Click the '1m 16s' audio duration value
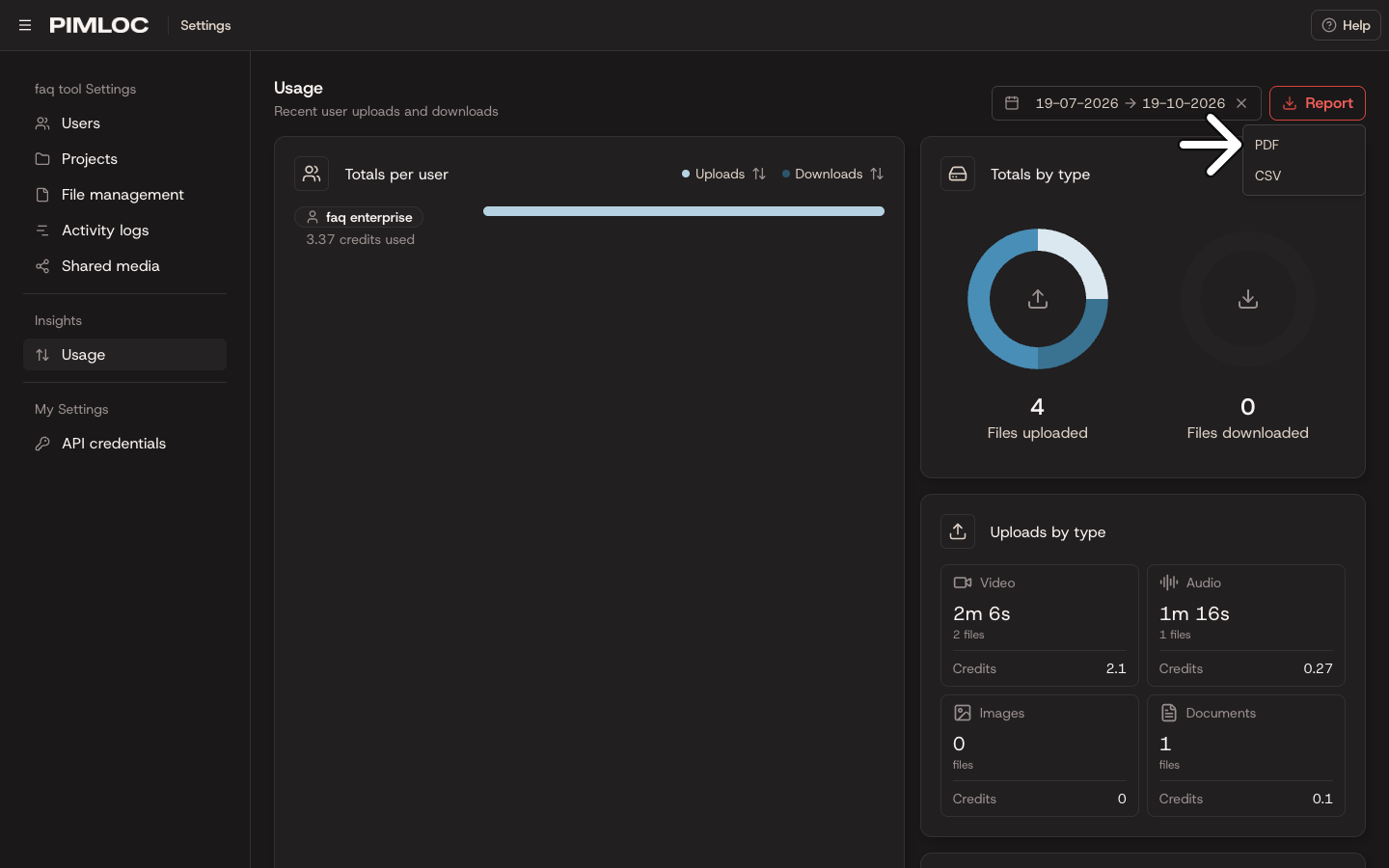The width and height of the screenshot is (1389, 868). (x=1194, y=613)
